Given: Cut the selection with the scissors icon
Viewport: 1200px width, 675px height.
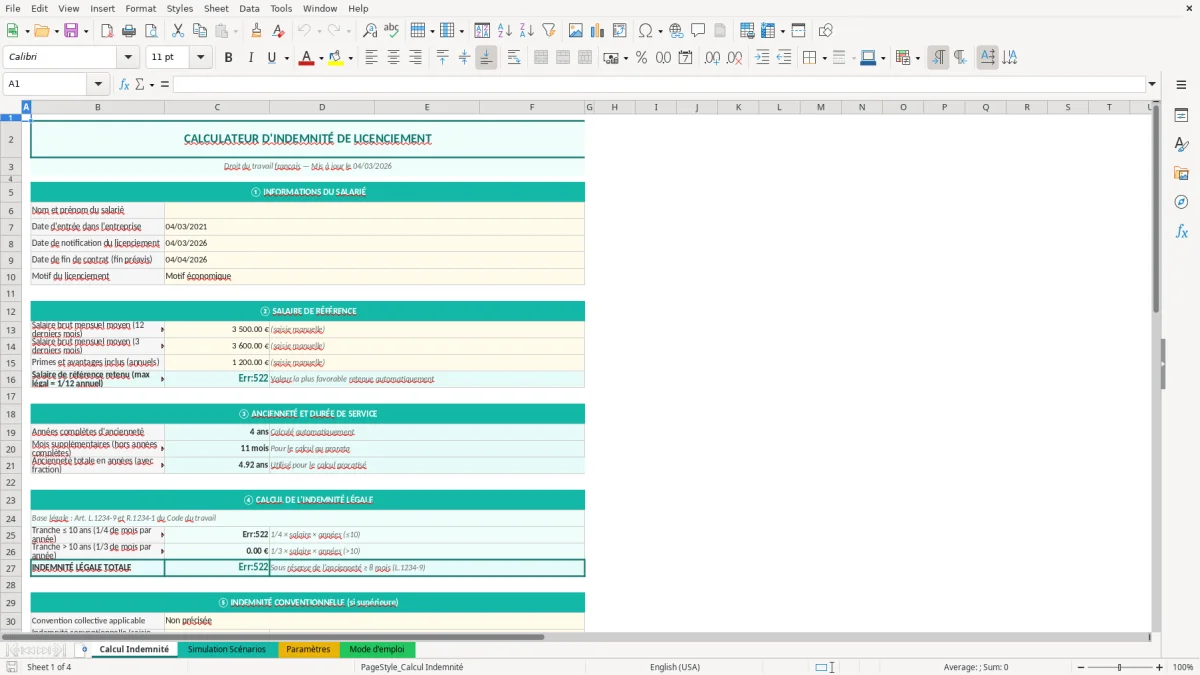Looking at the screenshot, I should (x=177, y=31).
